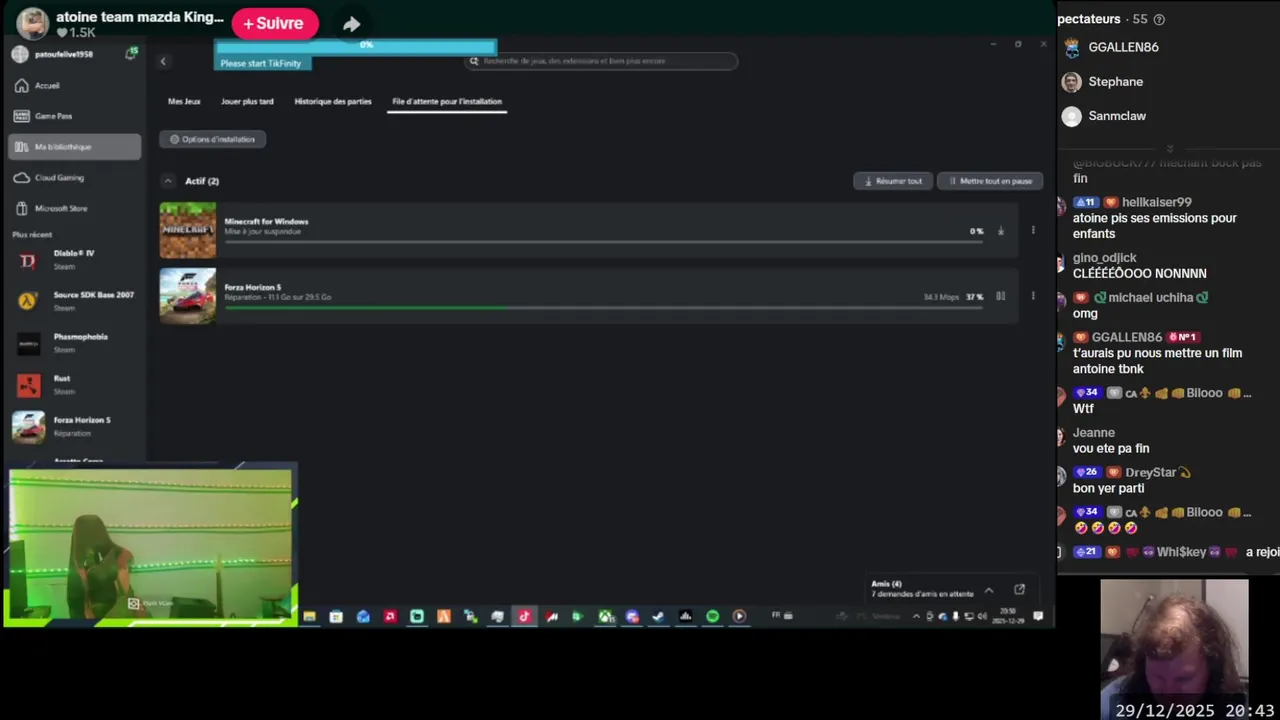Image resolution: width=1280 pixels, height=720 pixels.
Task: Focus the game search field
Action: click(602, 61)
